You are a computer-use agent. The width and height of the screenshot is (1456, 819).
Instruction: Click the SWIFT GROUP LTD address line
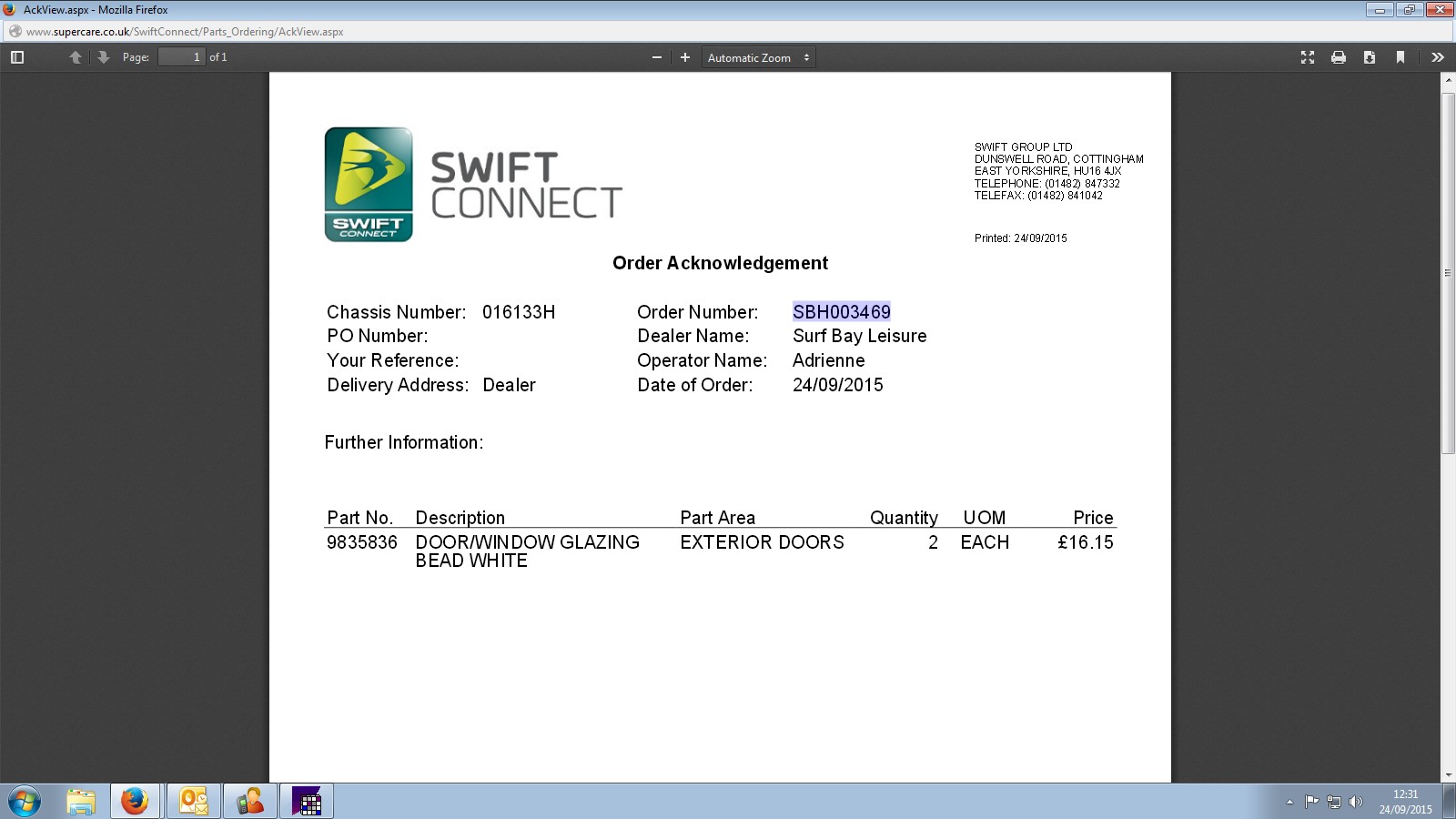pyautogui.click(x=1024, y=147)
